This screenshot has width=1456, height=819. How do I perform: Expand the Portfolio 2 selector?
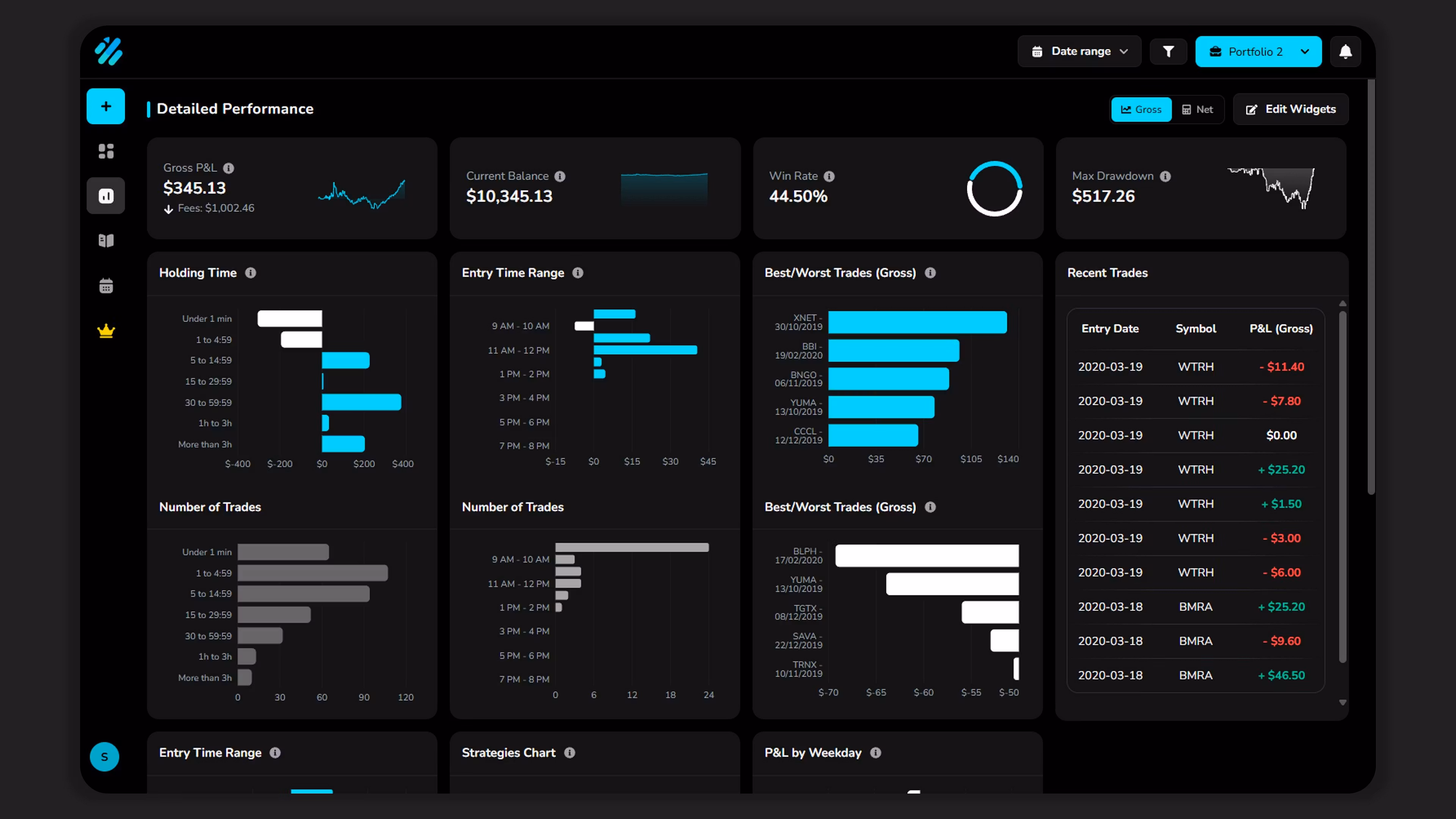(1258, 52)
